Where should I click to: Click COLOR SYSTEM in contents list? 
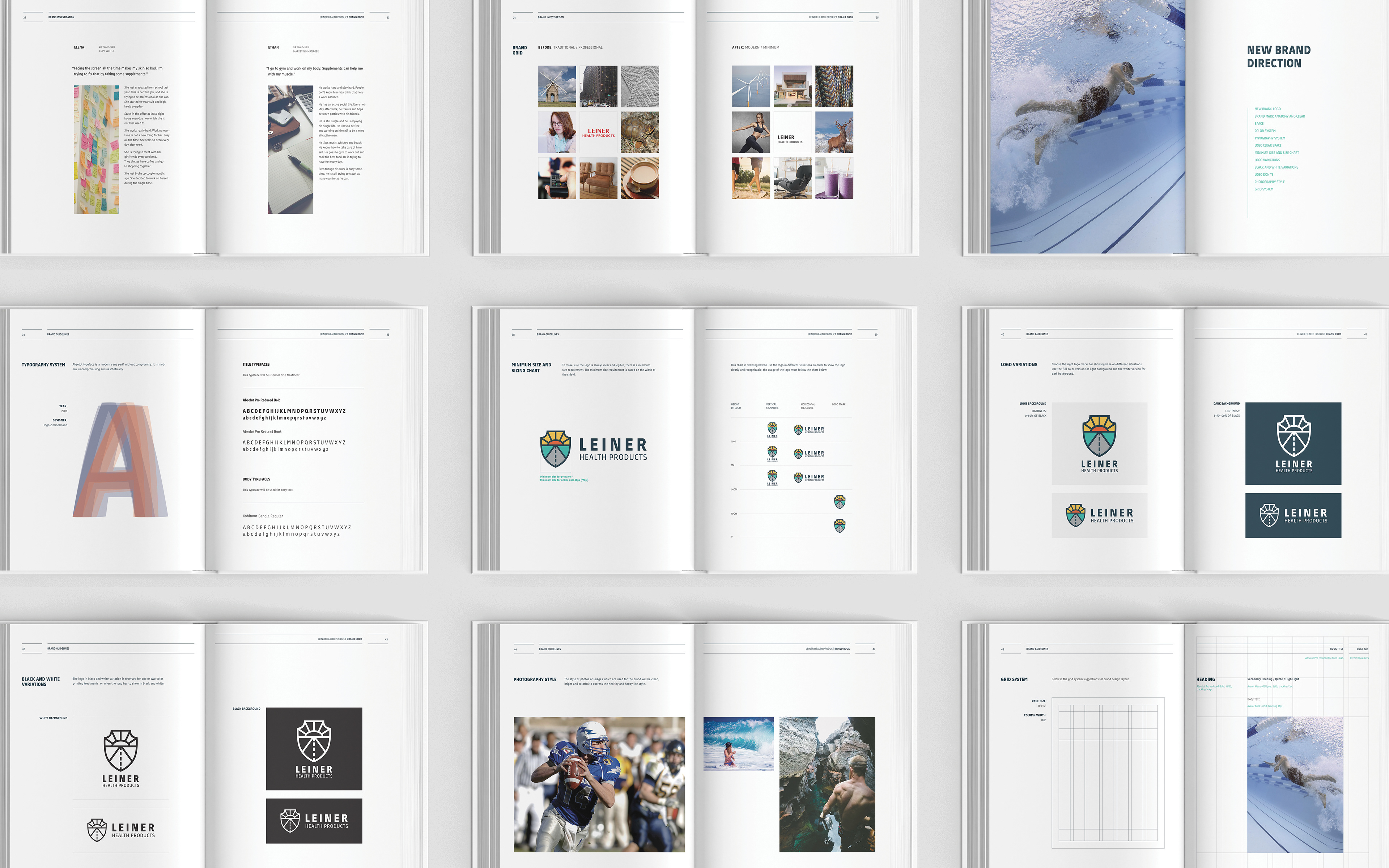(x=1265, y=131)
